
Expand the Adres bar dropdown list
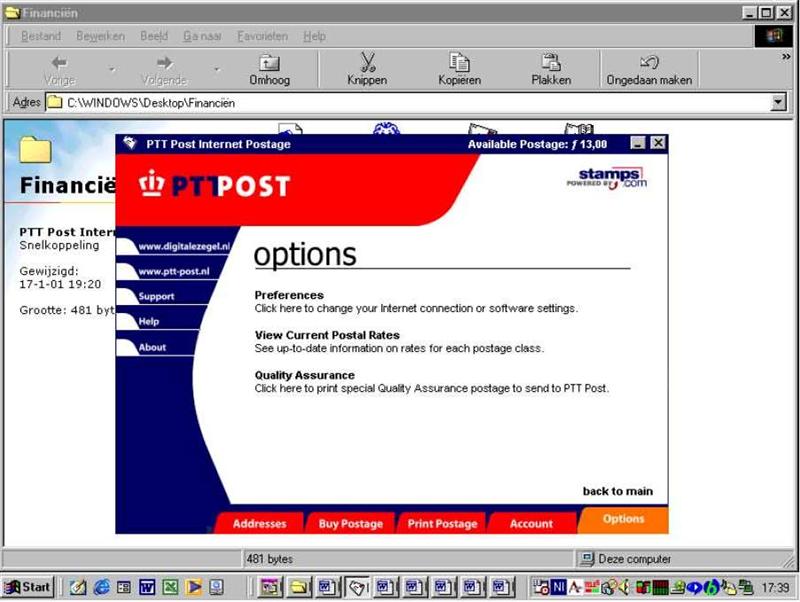778,103
